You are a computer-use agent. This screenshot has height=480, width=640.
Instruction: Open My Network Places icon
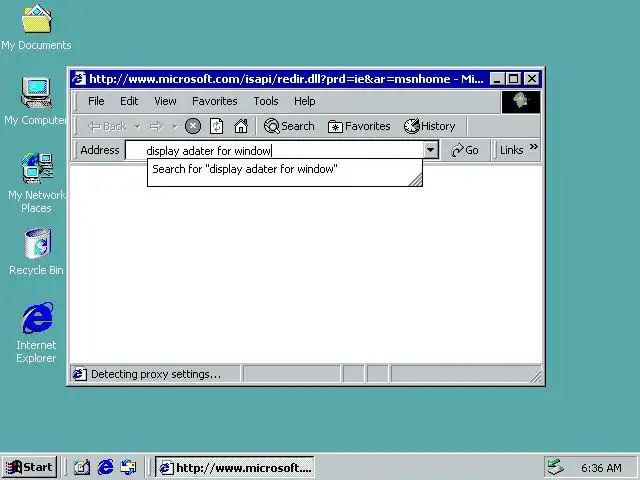tap(37, 182)
